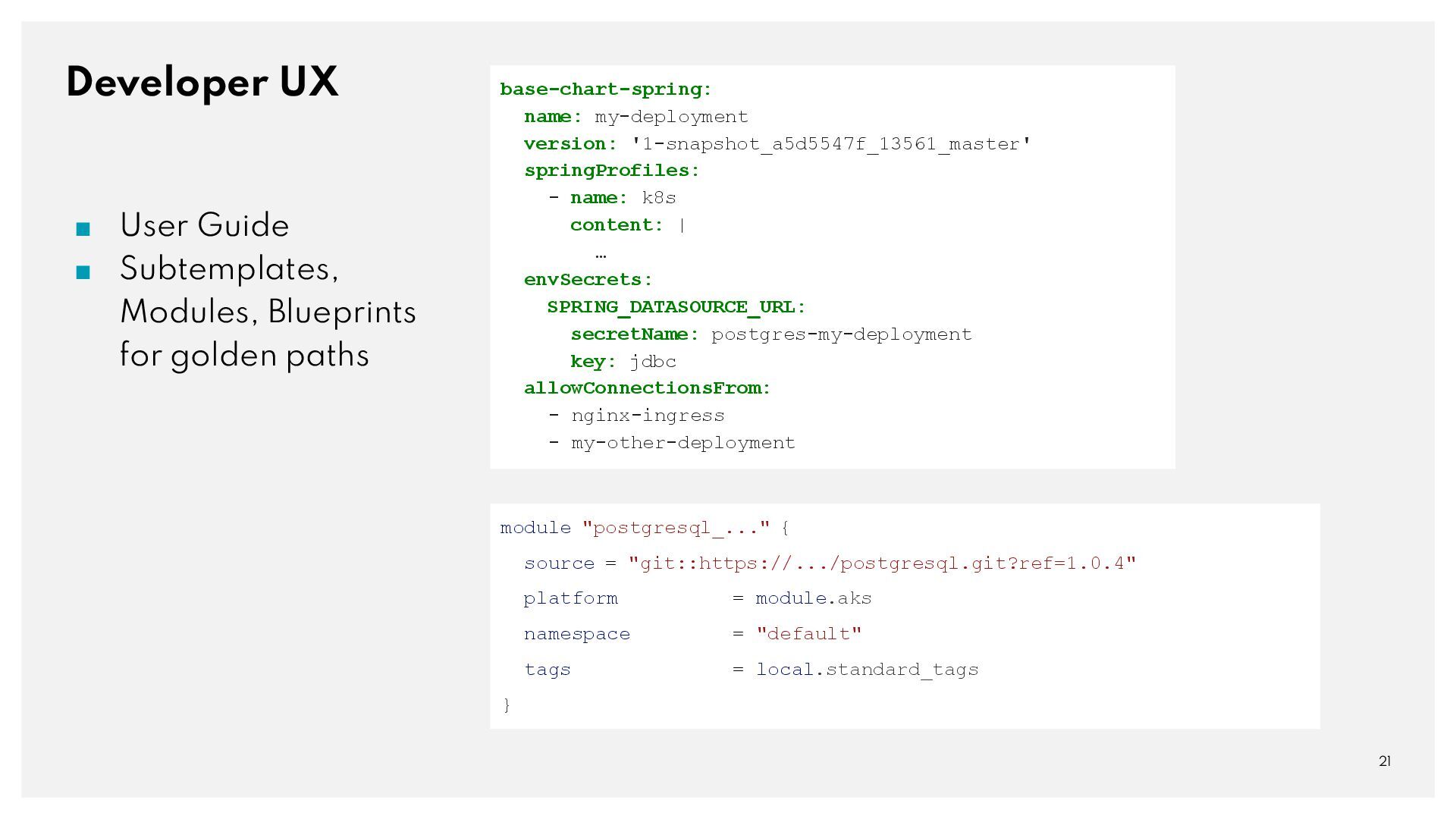Viewport: 1456px width, 819px height.
Task: Click 'SPRING_DATASOURCE_URL:' key
Action: pos(676,307)
